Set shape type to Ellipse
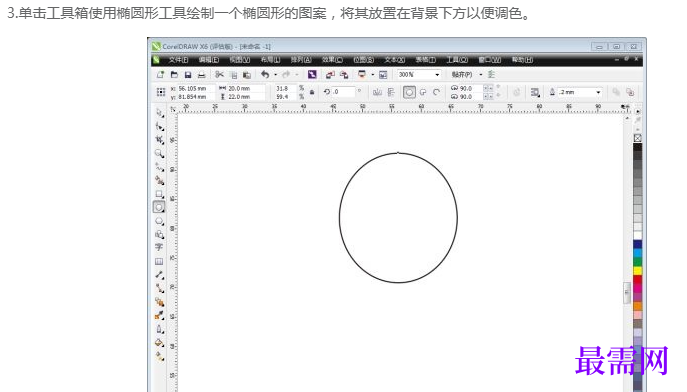 point(409,92)
